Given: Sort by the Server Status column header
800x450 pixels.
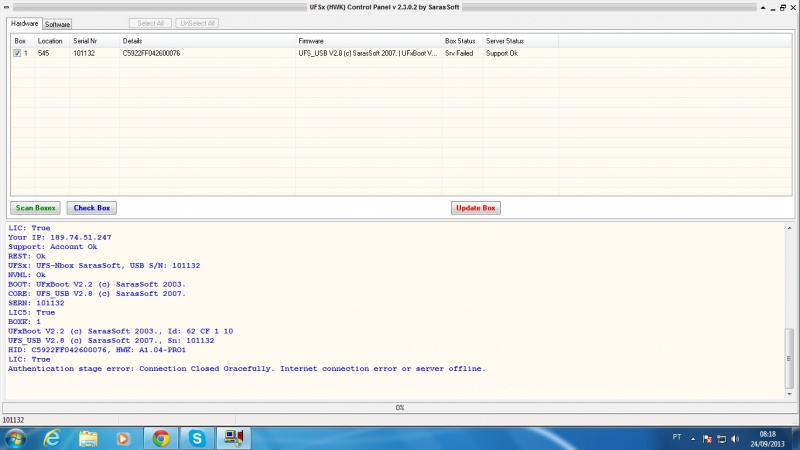Looking at the screenshot, I should coord(520,41).
